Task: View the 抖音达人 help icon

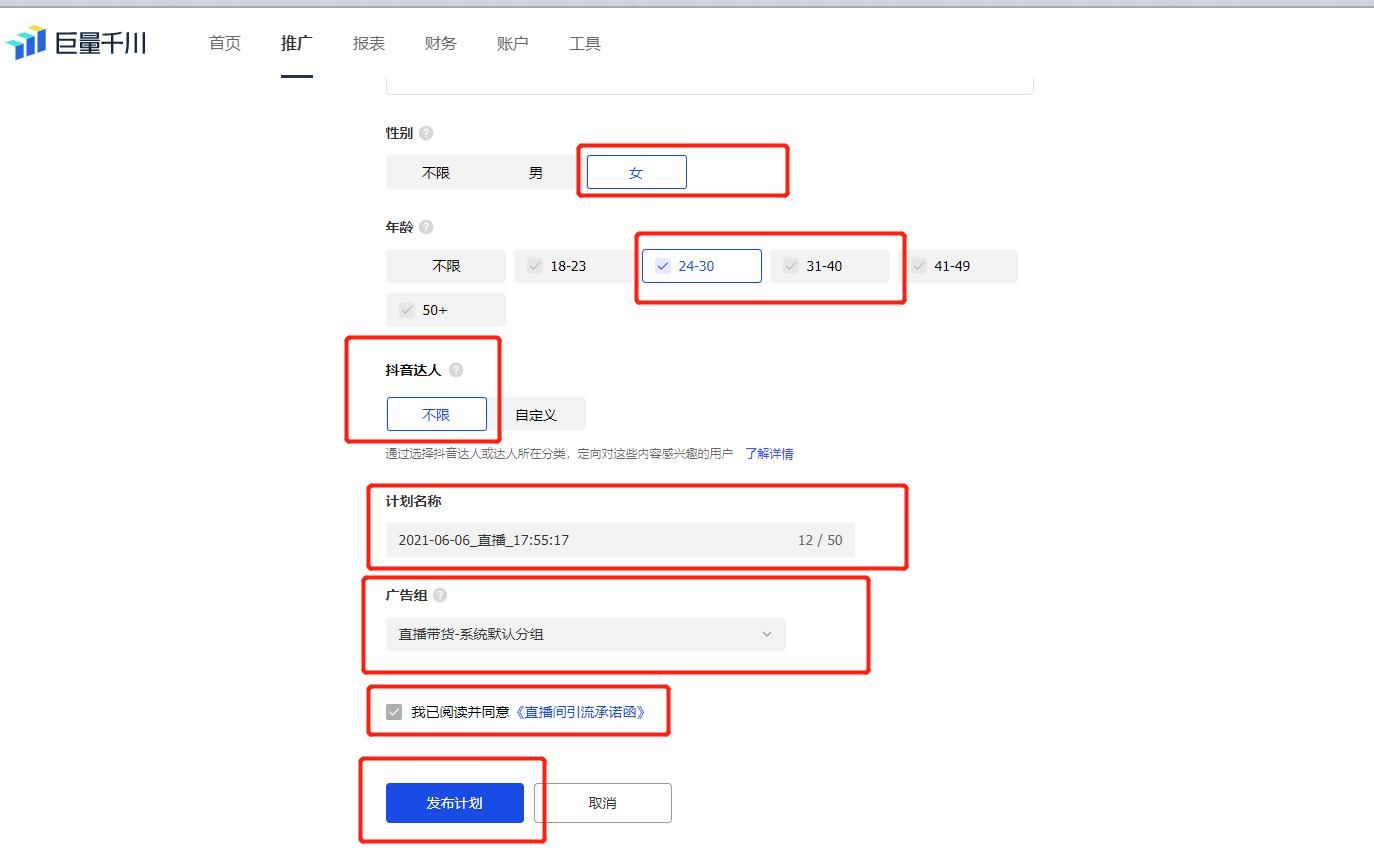Action: tap(457, 369)
